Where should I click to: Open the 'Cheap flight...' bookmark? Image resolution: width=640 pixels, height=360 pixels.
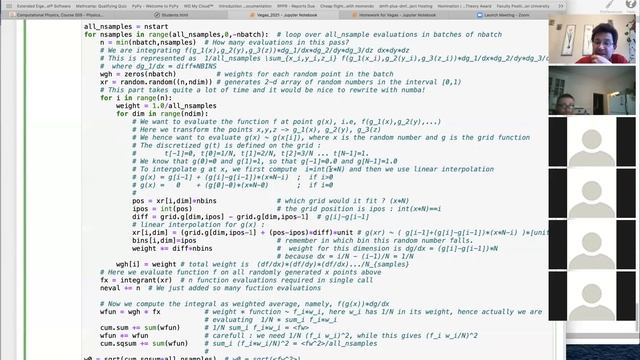tap(347, 6)
